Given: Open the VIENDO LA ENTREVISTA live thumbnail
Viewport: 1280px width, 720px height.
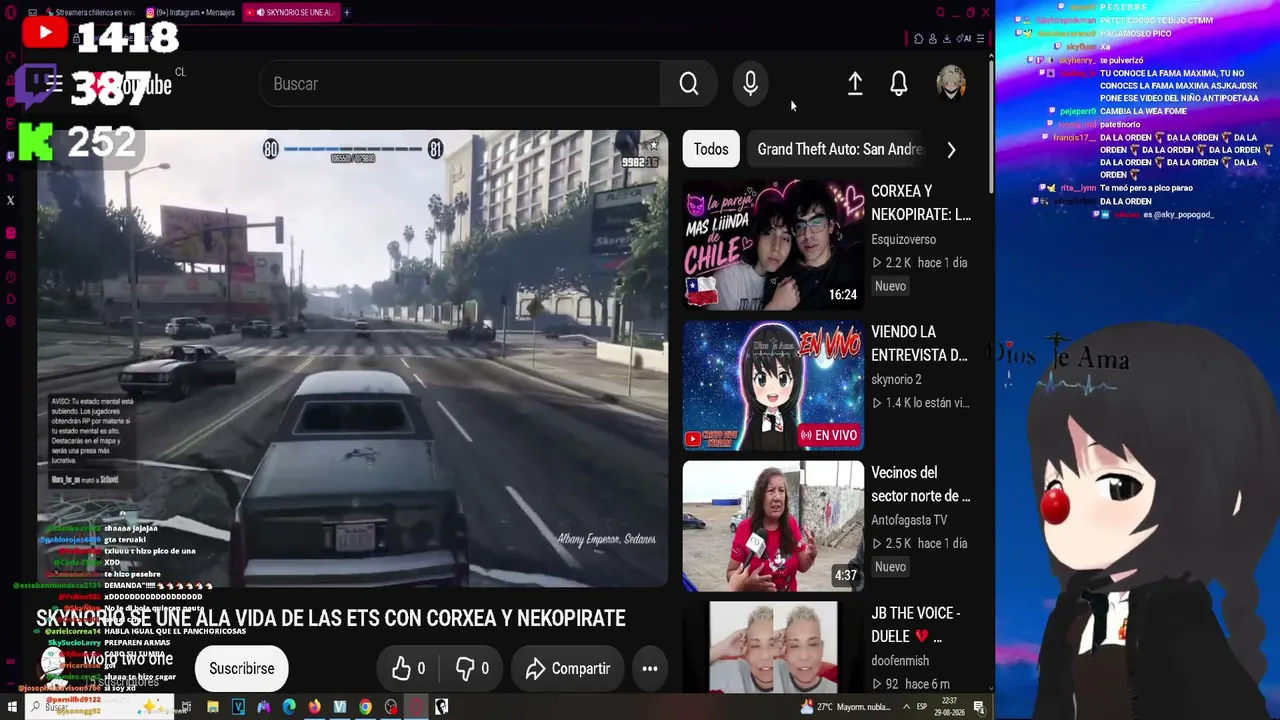Looking at the screenshot, I should (x=773, y=386).
